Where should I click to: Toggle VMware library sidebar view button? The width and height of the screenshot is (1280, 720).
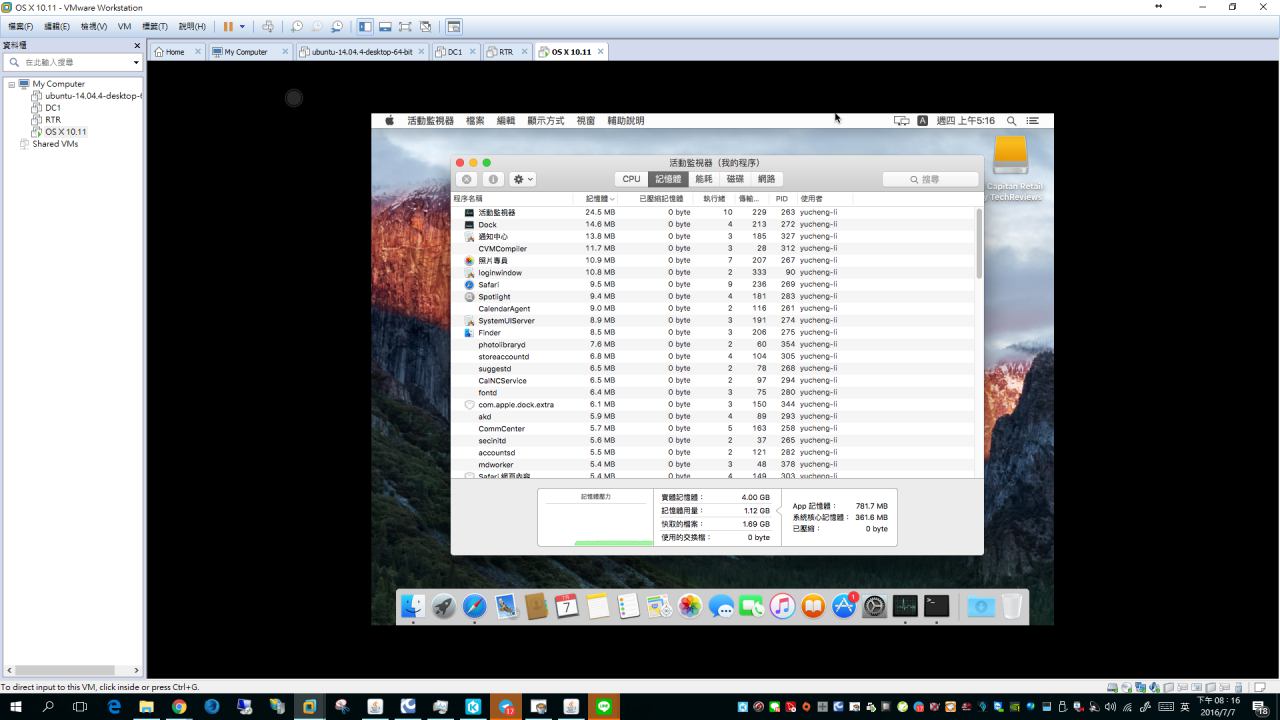(x=365, y=27)
